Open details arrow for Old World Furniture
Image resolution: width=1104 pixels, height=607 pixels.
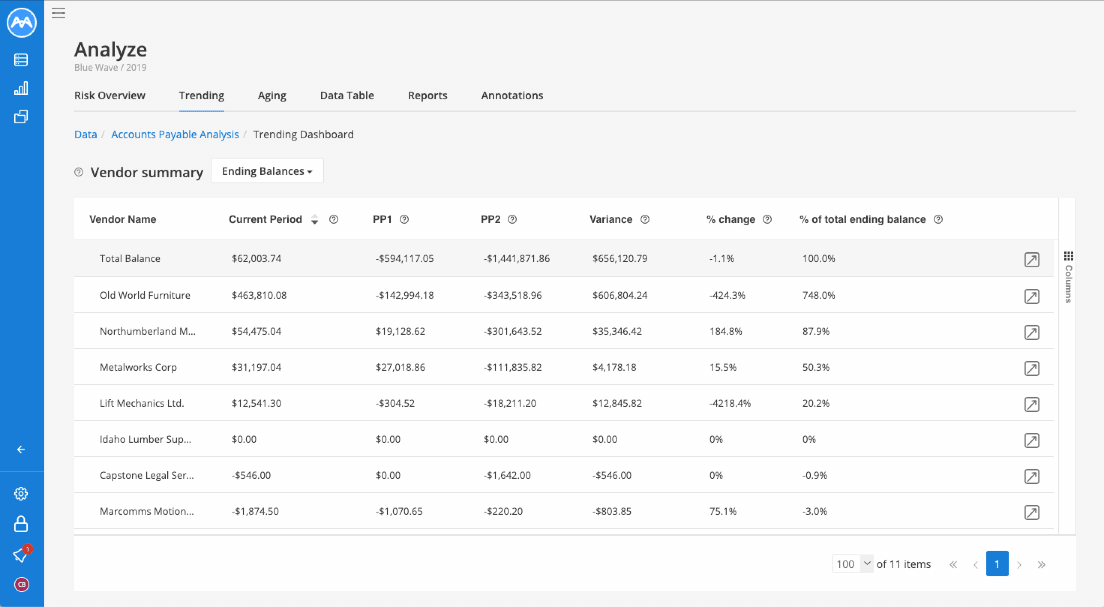pos(1031,296)
